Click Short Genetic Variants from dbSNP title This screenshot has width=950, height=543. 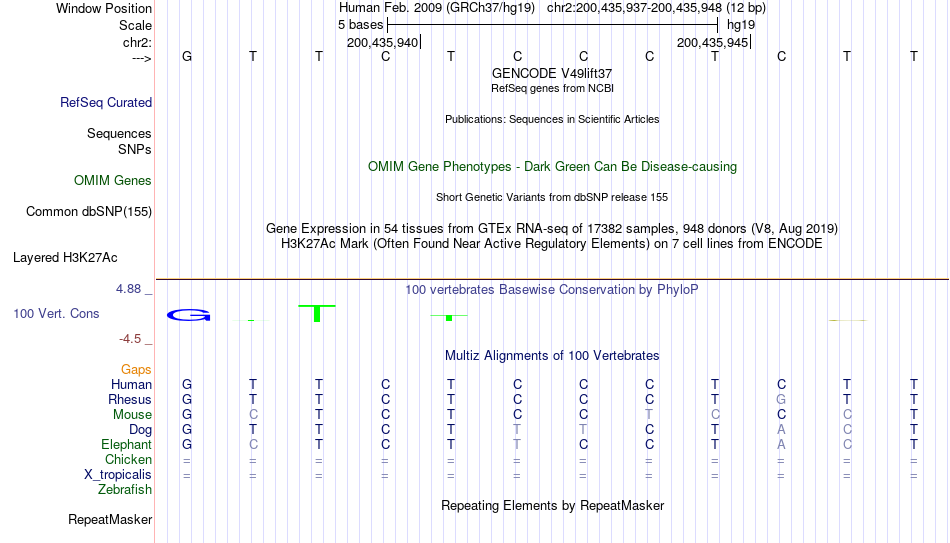click(x=552, y=198)
